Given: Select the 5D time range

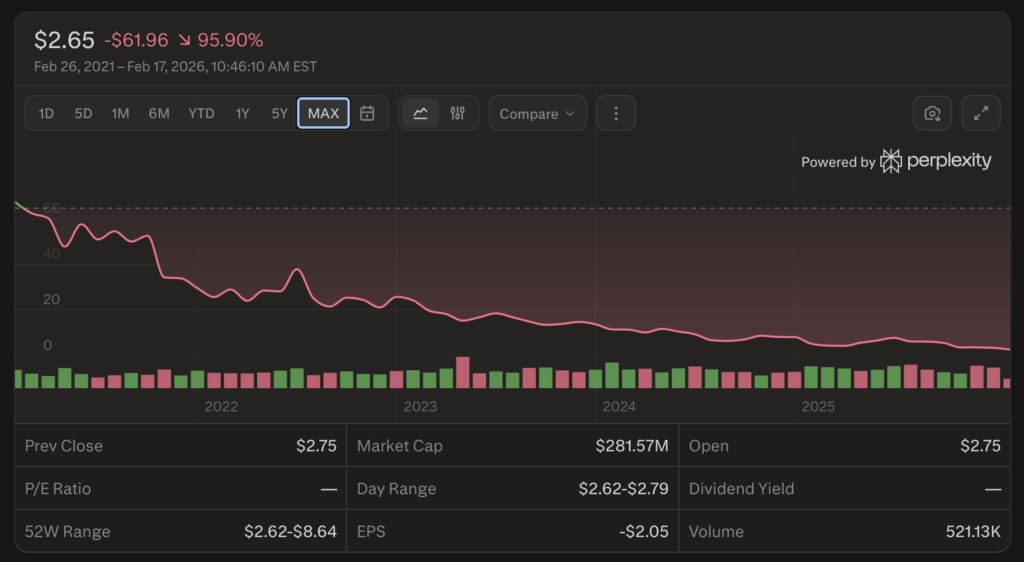Looking at the screenshot, I should pyautogui.click(x=83, y=114).
